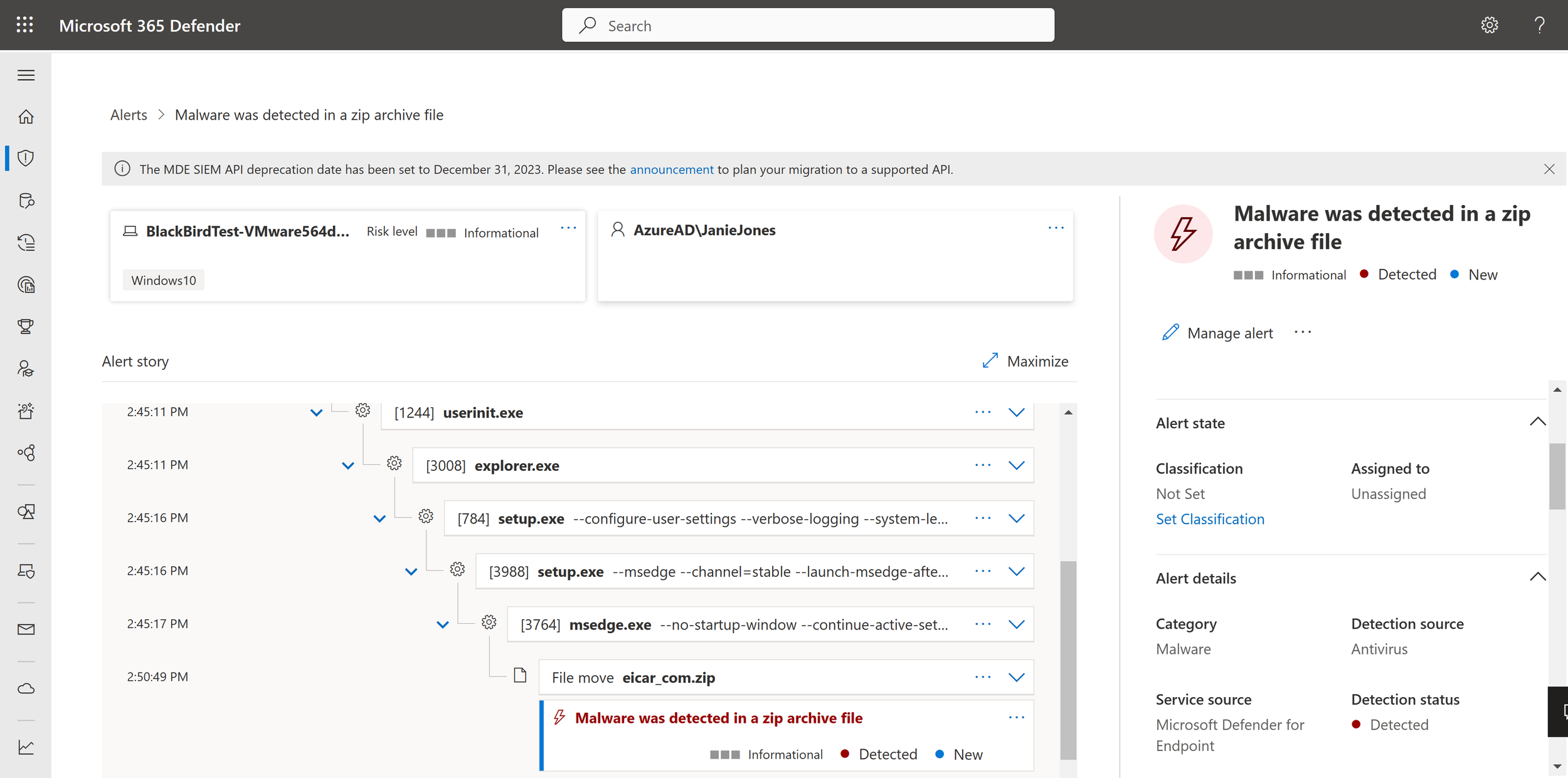1568x778 pixels.
Task: Open the envelope Email icon in sidebar
Action: coord(26,629)
